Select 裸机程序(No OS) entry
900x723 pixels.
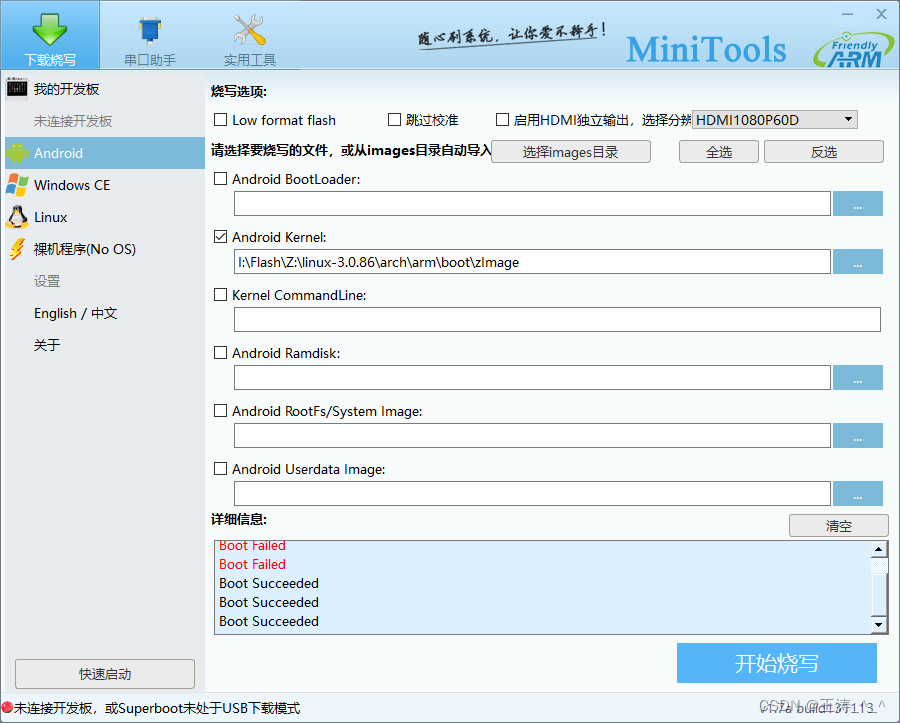coord(105,249)
